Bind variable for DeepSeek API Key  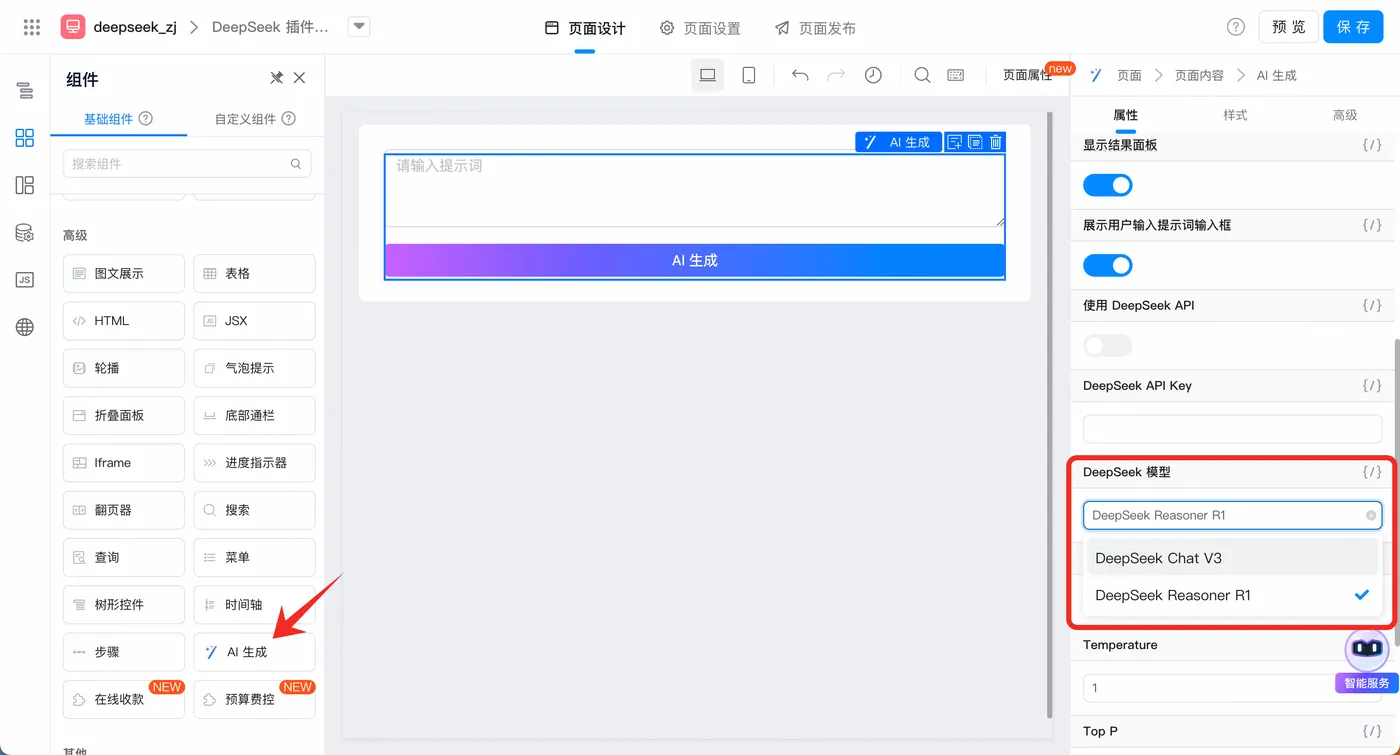(1372, 385)
